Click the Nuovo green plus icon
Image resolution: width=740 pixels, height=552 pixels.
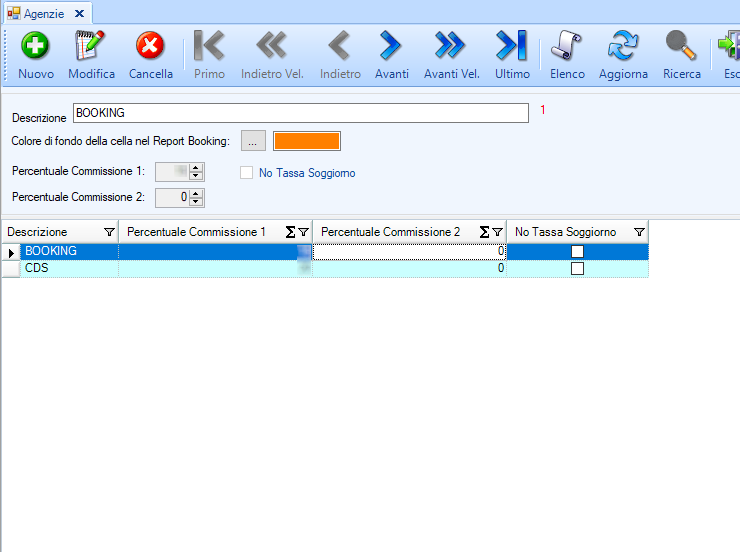(x=36, y=46)
